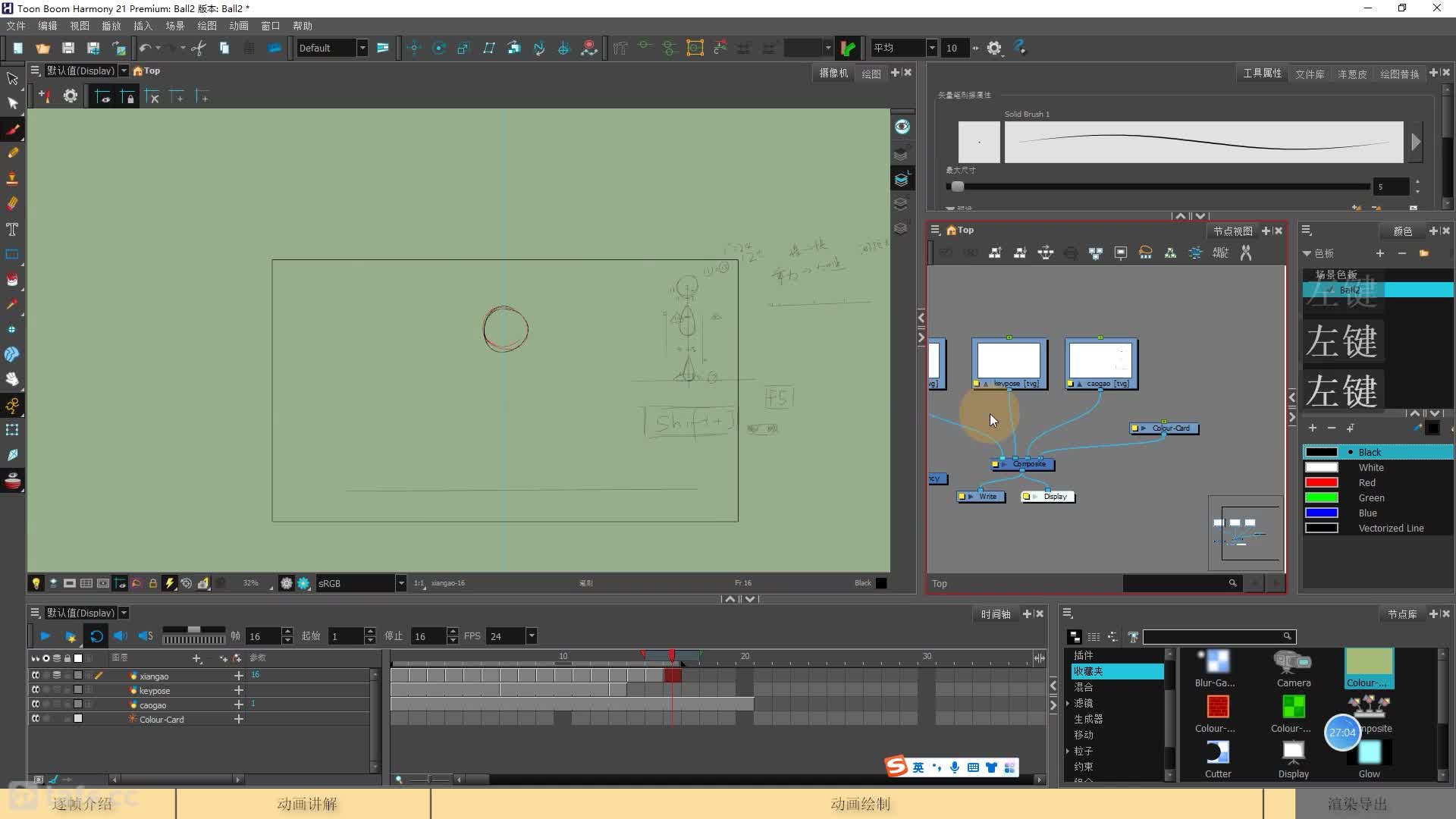Open the sRGB colour space dropdown
The image size is (1456, 819).
401,583
